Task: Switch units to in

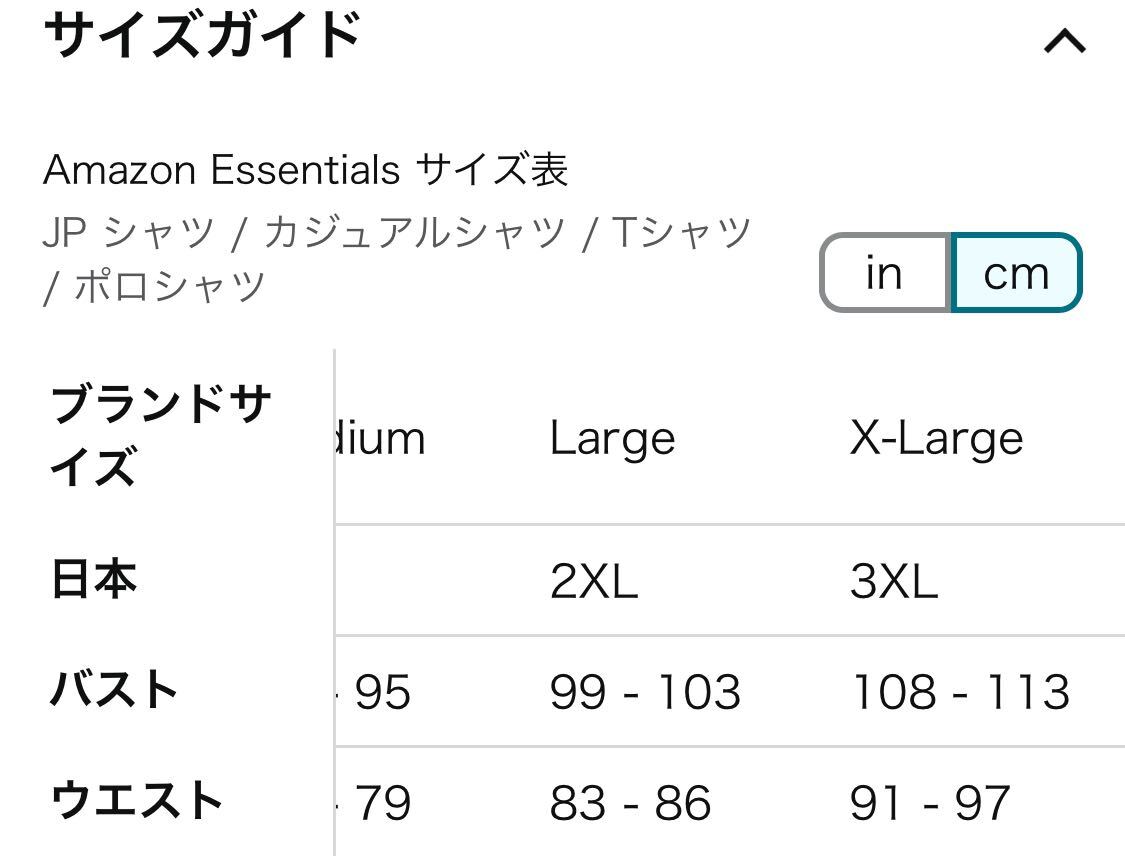Action: tap(885, 273)
